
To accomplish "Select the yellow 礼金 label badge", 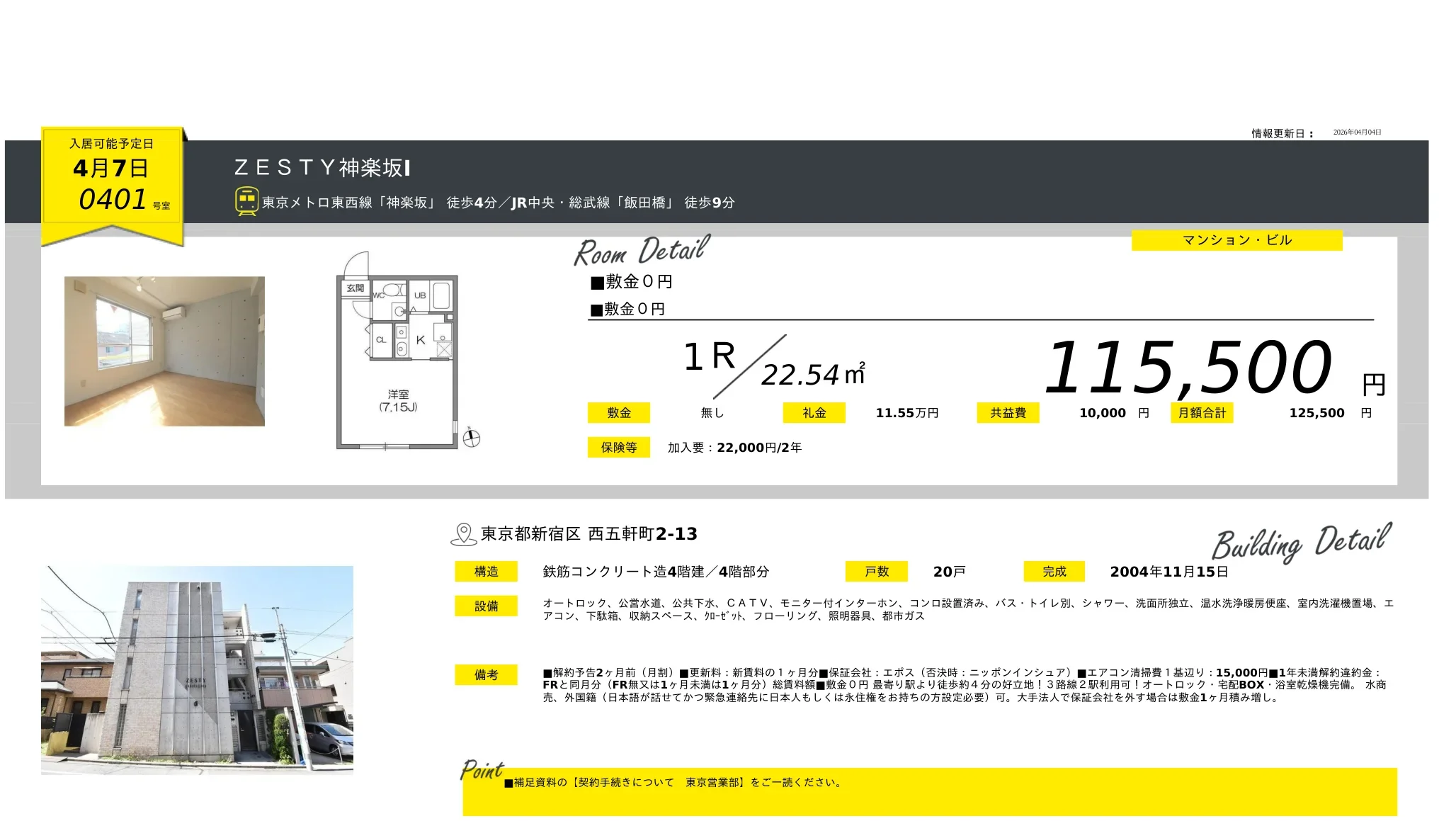I will (813, 412).
